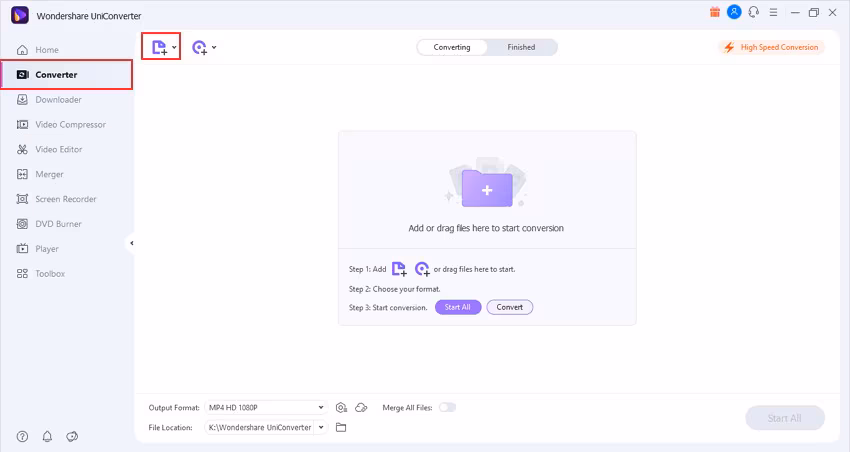Click the Toolbox grid icon
The image size is (850, 452).
(22, 274)
